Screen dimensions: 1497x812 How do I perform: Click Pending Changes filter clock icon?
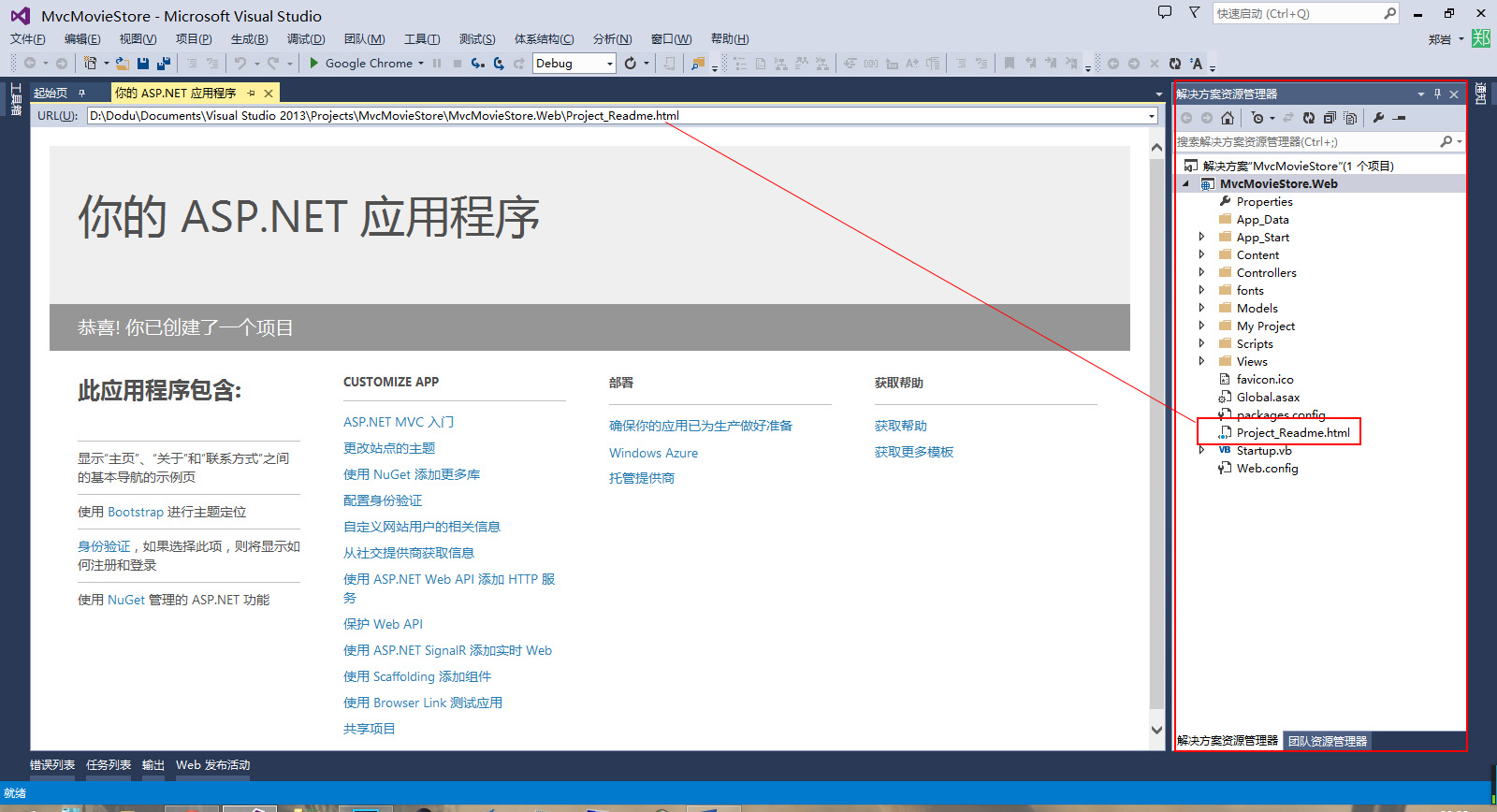(x=1257, y=118)
